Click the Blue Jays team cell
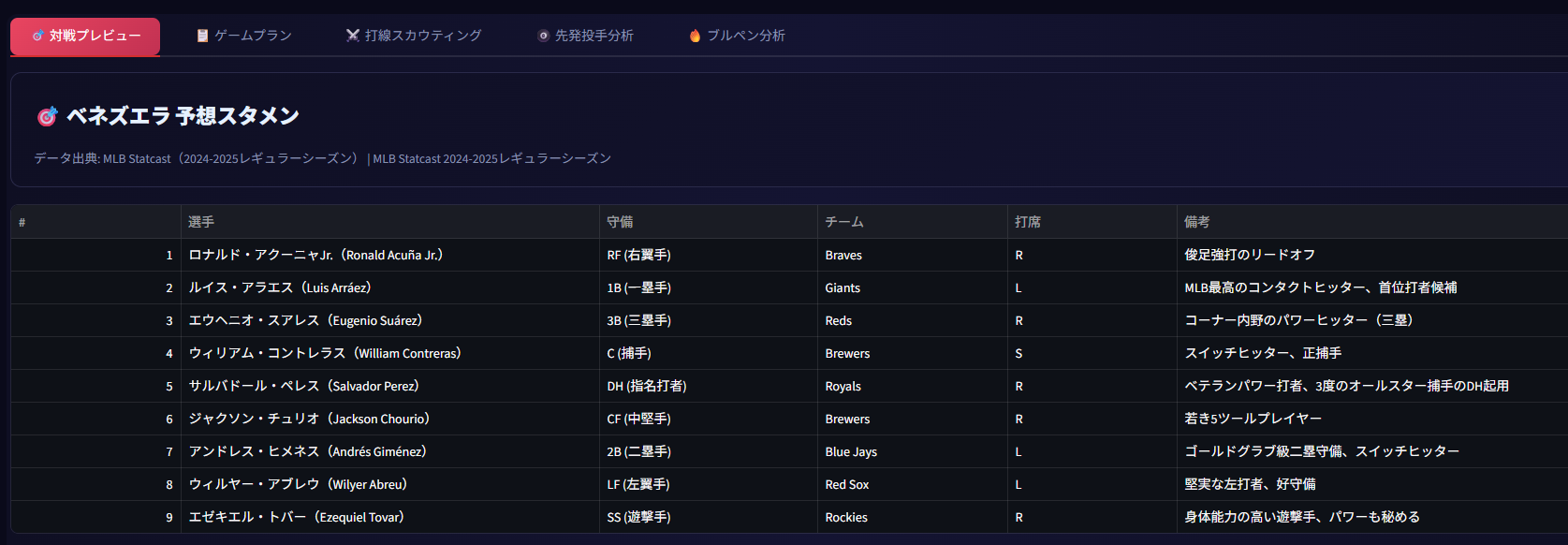 pyautogui.click(x=913, y=451)
